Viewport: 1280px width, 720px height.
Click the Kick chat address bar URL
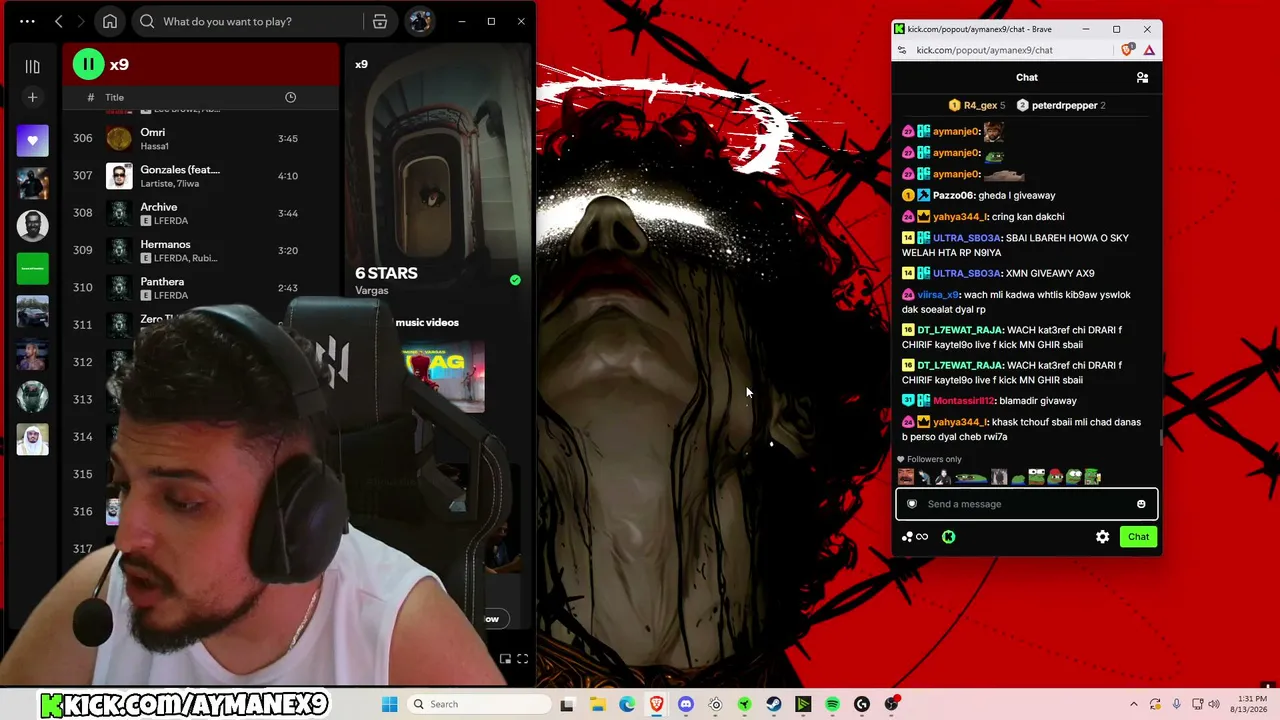[x=985, y=50]
